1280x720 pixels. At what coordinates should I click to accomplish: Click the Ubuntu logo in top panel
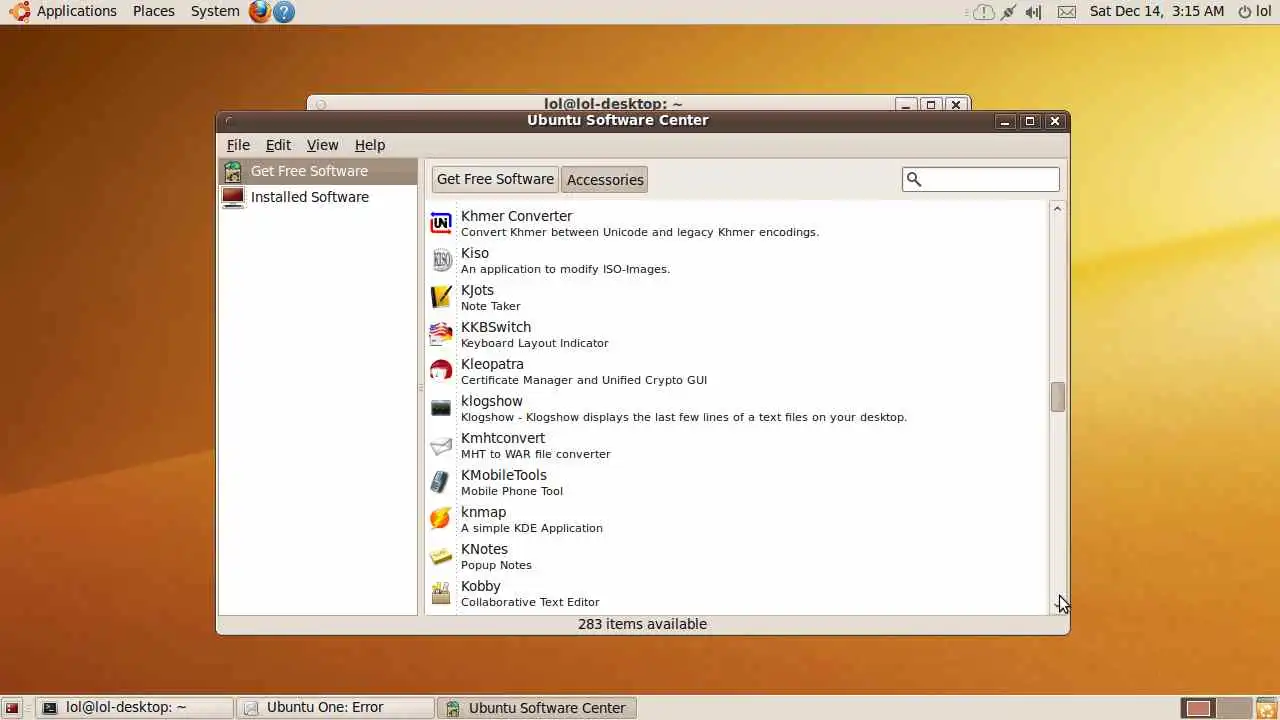(20, 11)
